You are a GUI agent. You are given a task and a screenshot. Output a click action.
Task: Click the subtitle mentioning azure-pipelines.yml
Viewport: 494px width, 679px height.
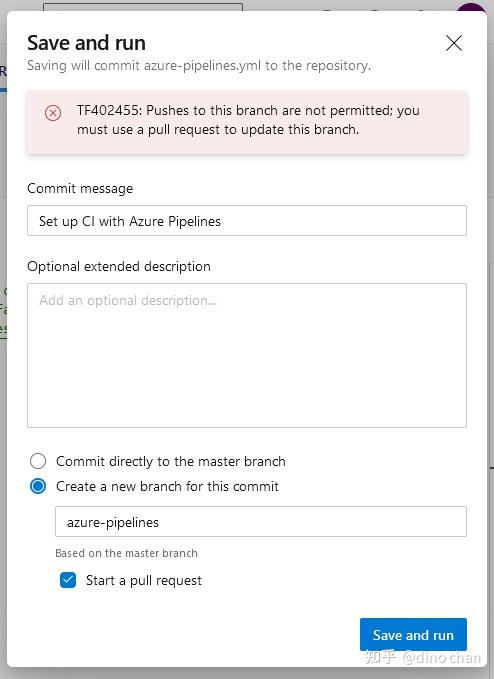[x=199, y=65]
